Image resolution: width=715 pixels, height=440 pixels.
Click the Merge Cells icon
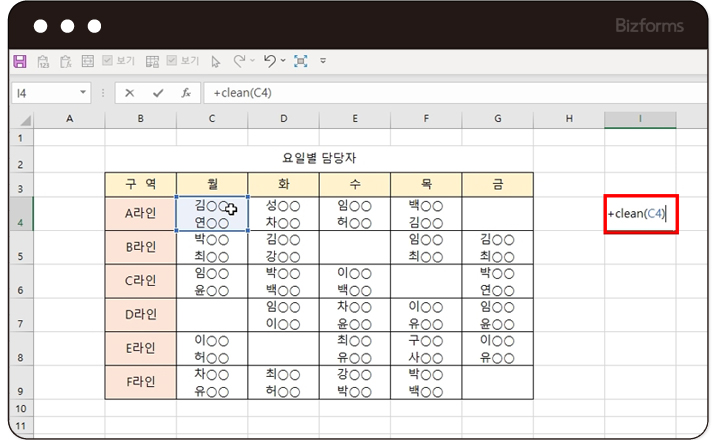coord(88,61)
